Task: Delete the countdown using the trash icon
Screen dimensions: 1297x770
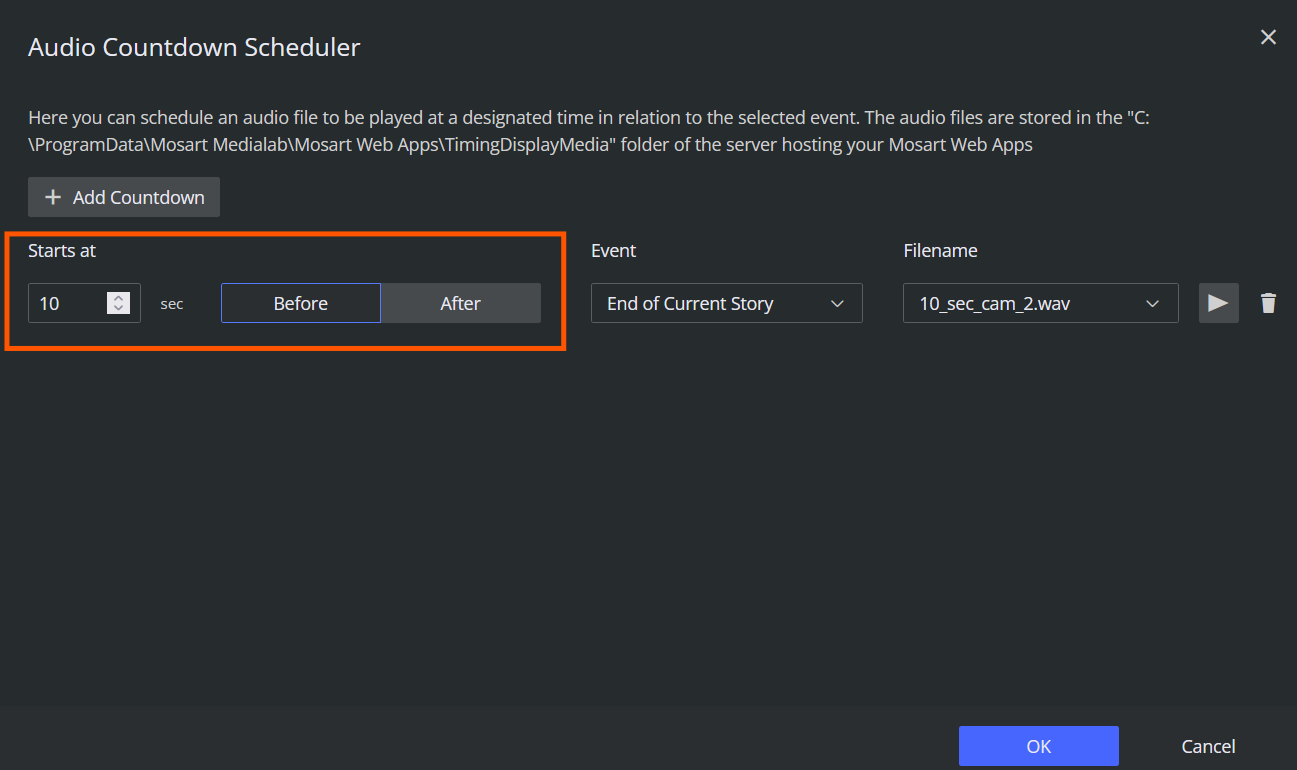Action: [1268, 303]
